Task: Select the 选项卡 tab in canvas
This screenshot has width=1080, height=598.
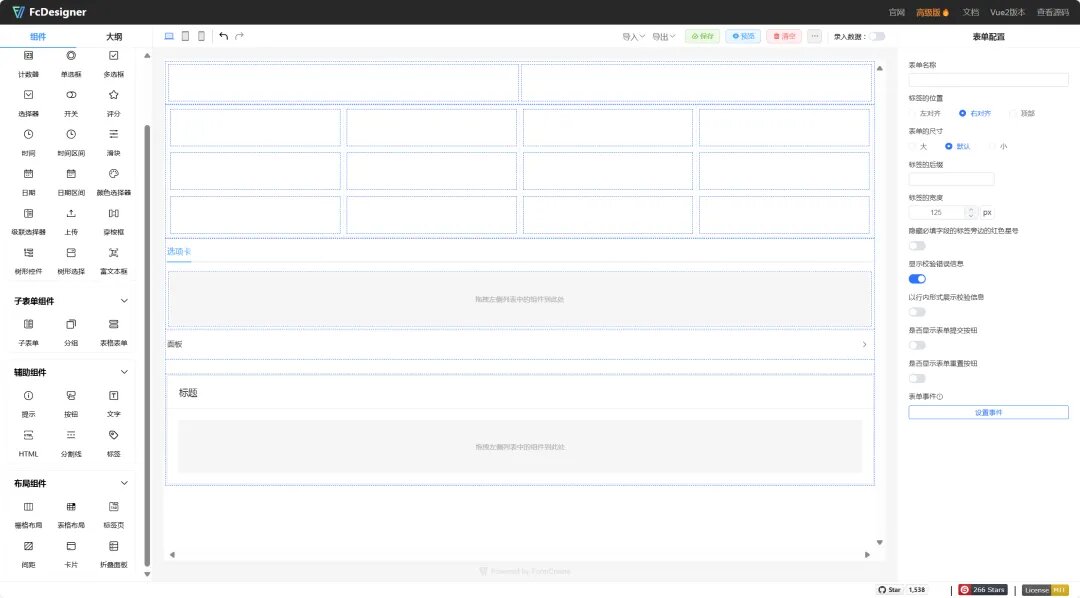Action: point(178,251)
